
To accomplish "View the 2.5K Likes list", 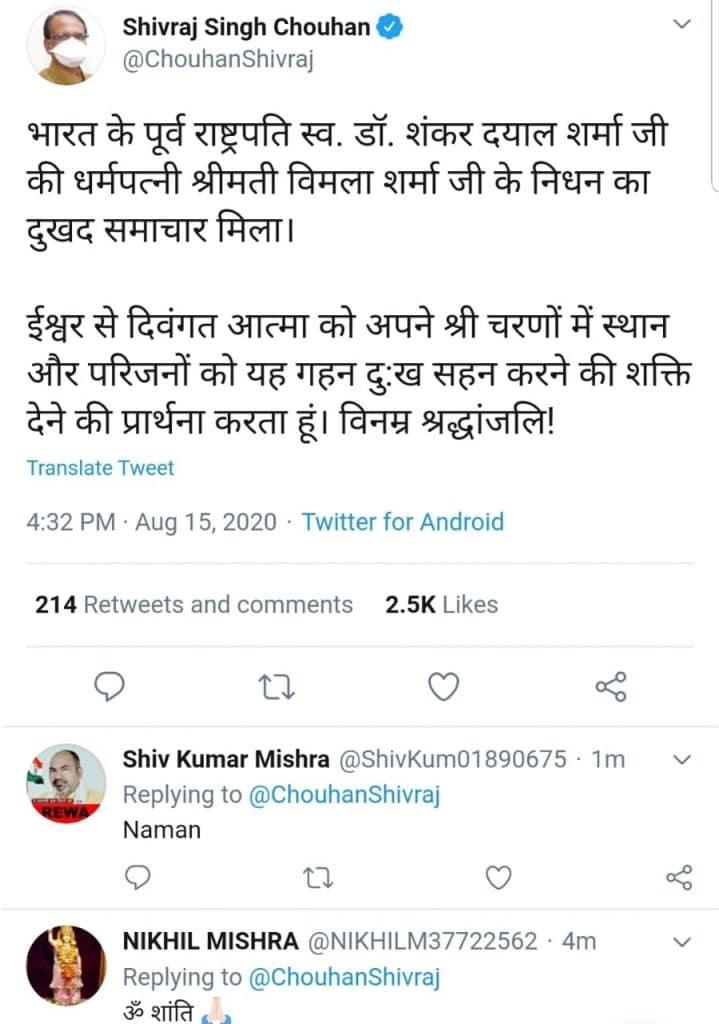I will (x=441, y=604).
